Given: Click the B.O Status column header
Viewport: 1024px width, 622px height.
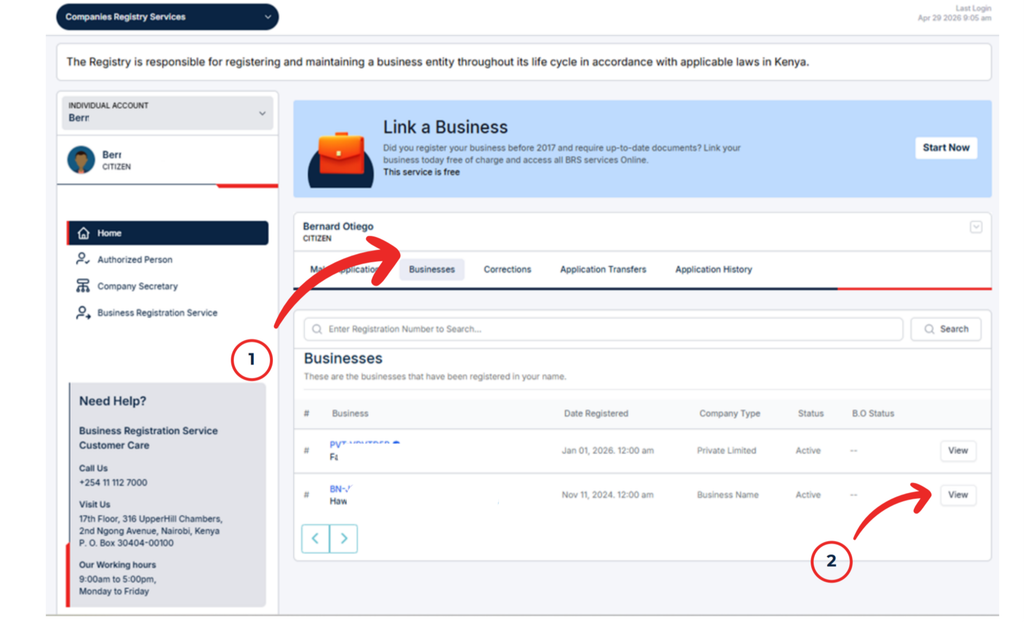Looking at the screenshot, I should [872, 414].
